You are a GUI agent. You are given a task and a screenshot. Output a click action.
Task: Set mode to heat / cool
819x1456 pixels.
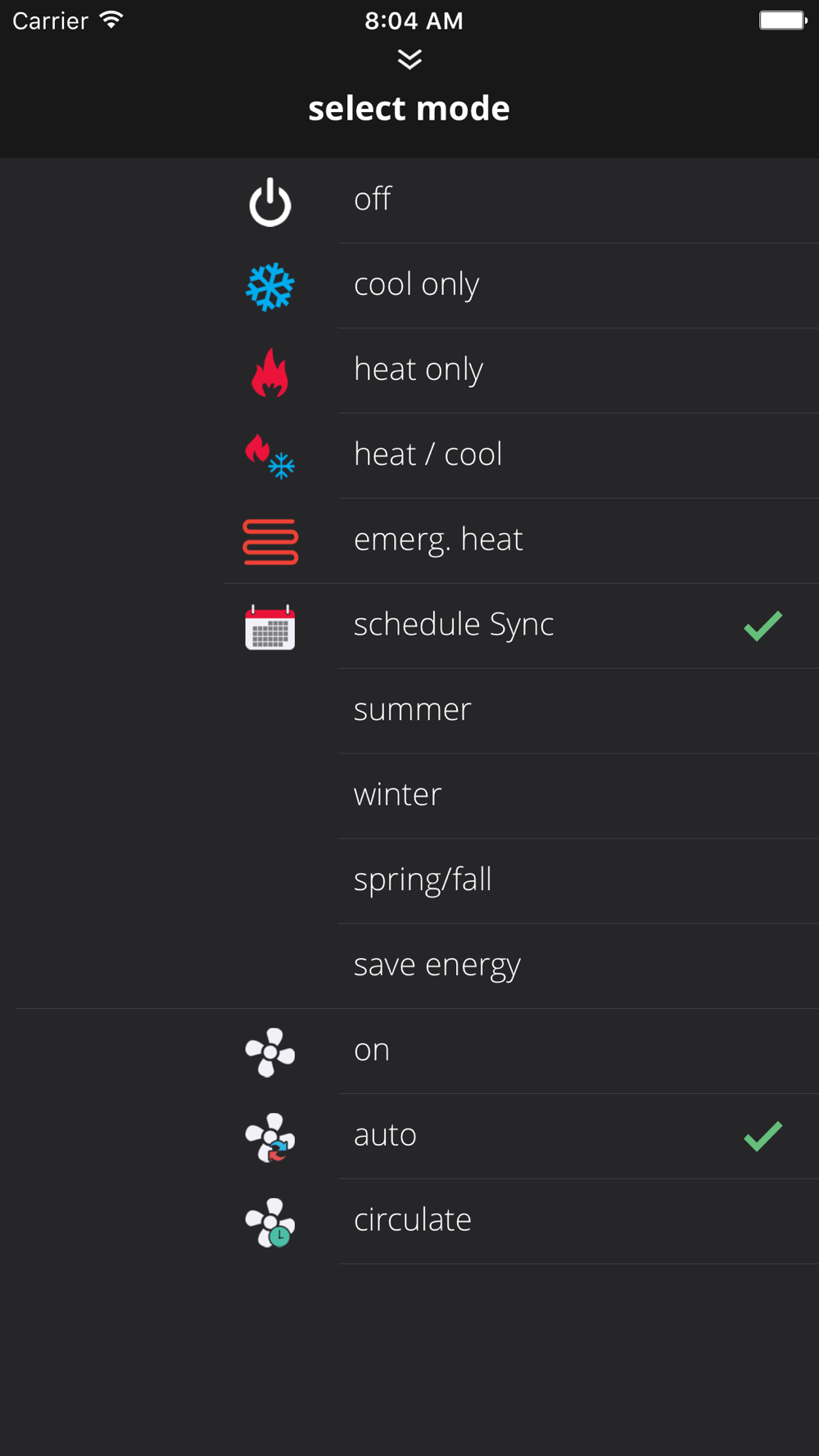(x=428, y=454)
